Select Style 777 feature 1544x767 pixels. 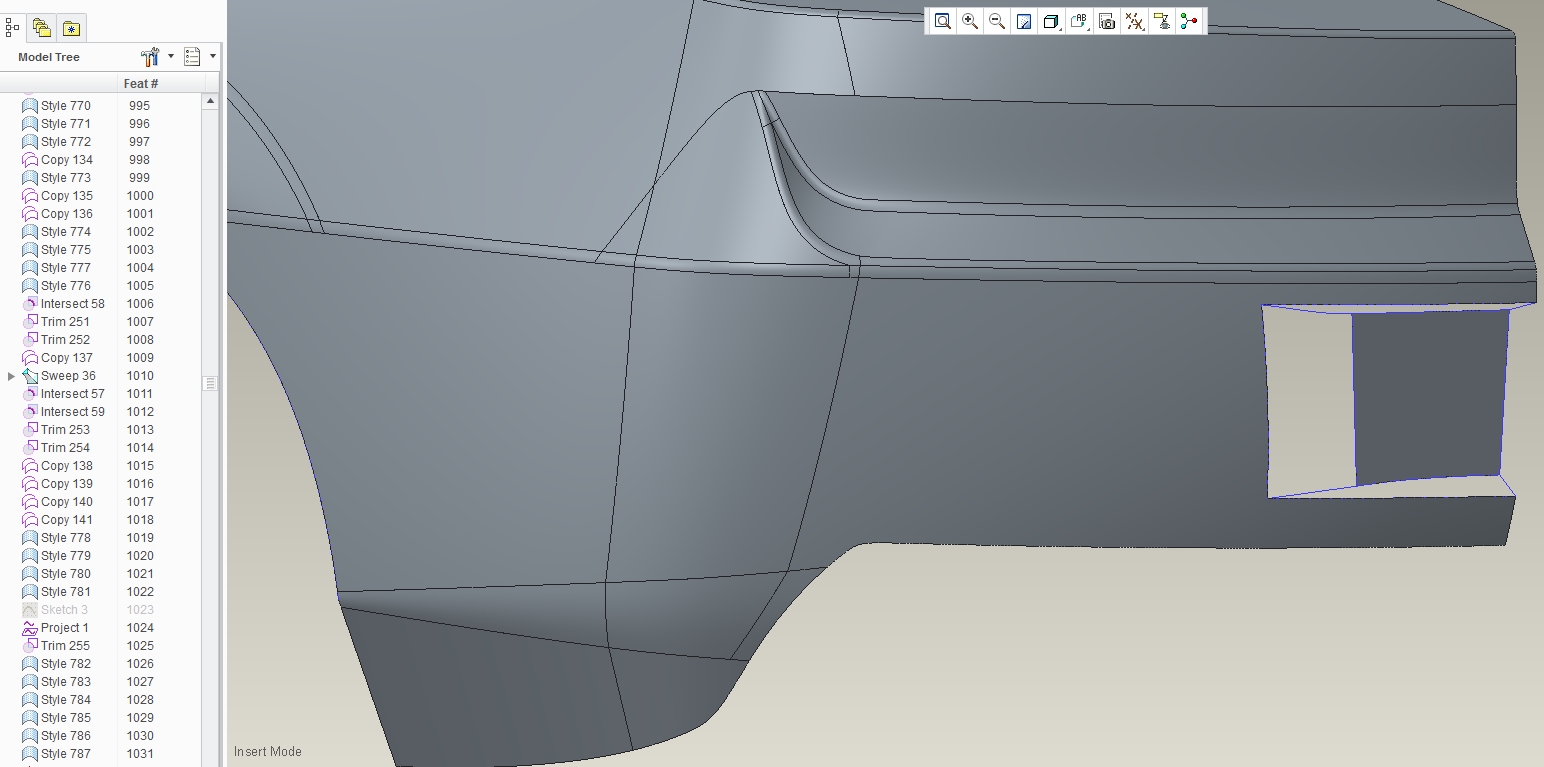tap(65, 268)
